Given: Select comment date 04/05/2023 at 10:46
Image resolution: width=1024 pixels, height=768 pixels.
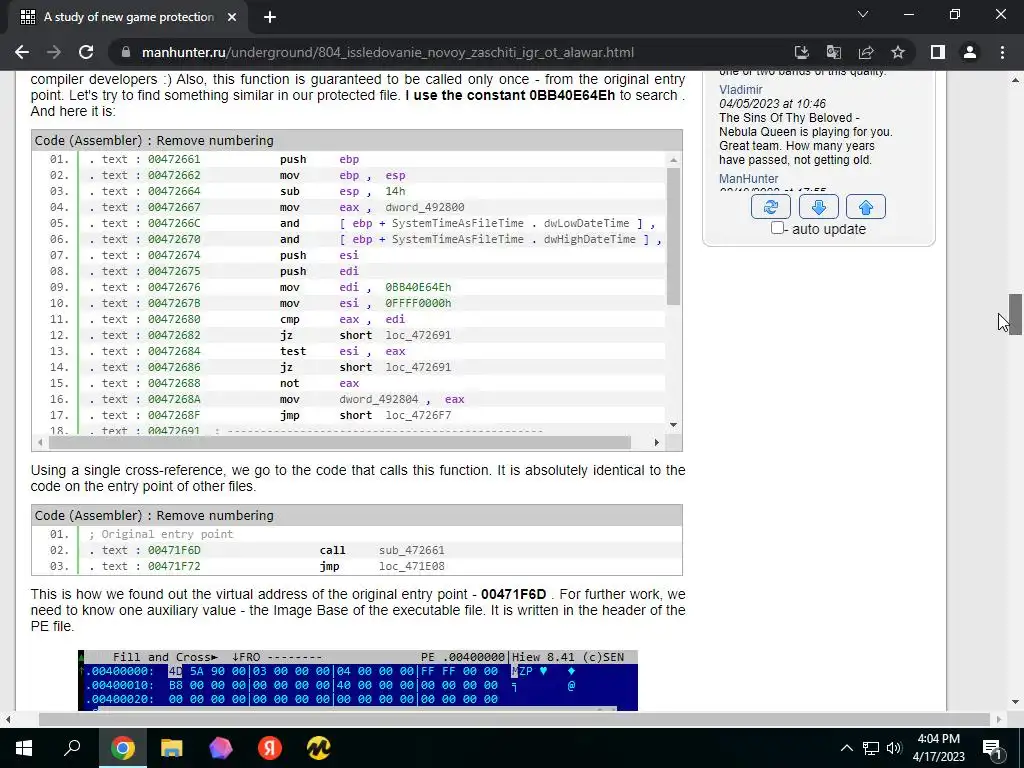Looking at the screenshot, I should pos(772,103).
